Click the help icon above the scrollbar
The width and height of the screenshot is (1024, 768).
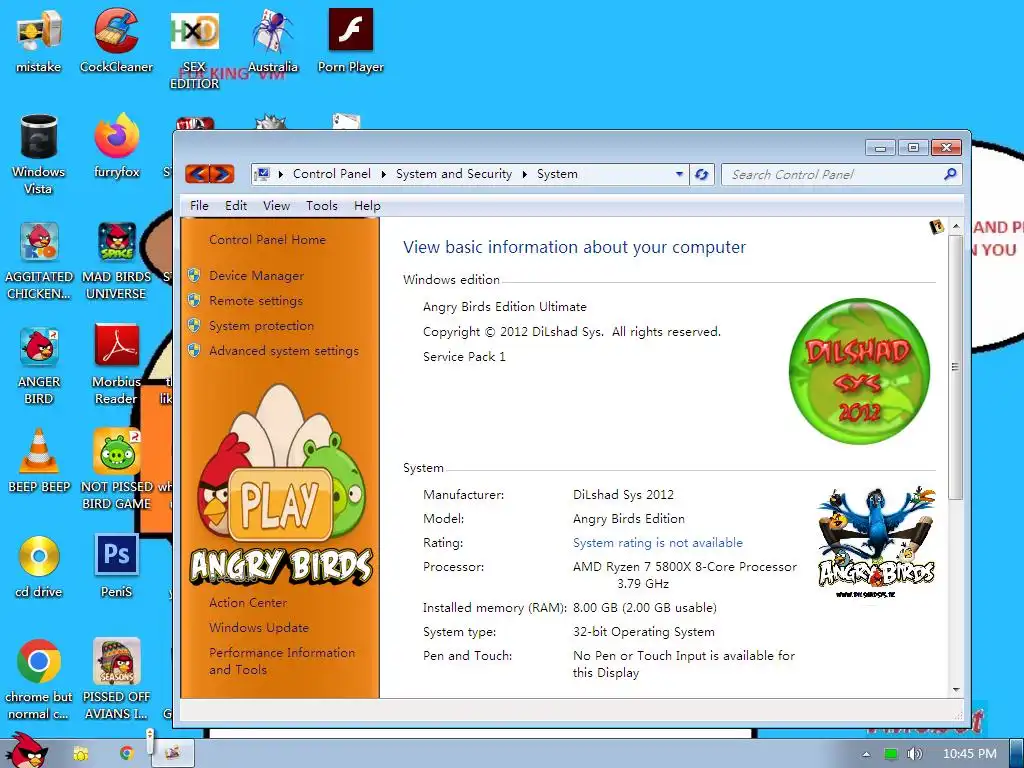936,227
